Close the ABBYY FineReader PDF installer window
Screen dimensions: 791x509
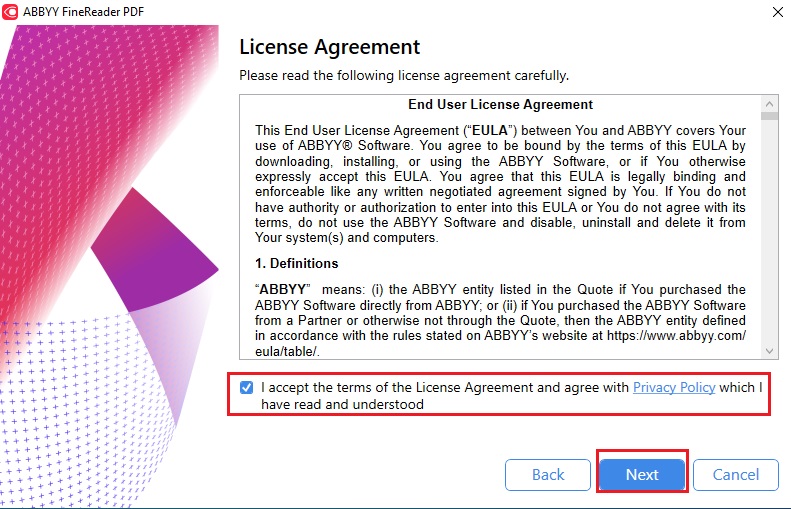(777, 12)
